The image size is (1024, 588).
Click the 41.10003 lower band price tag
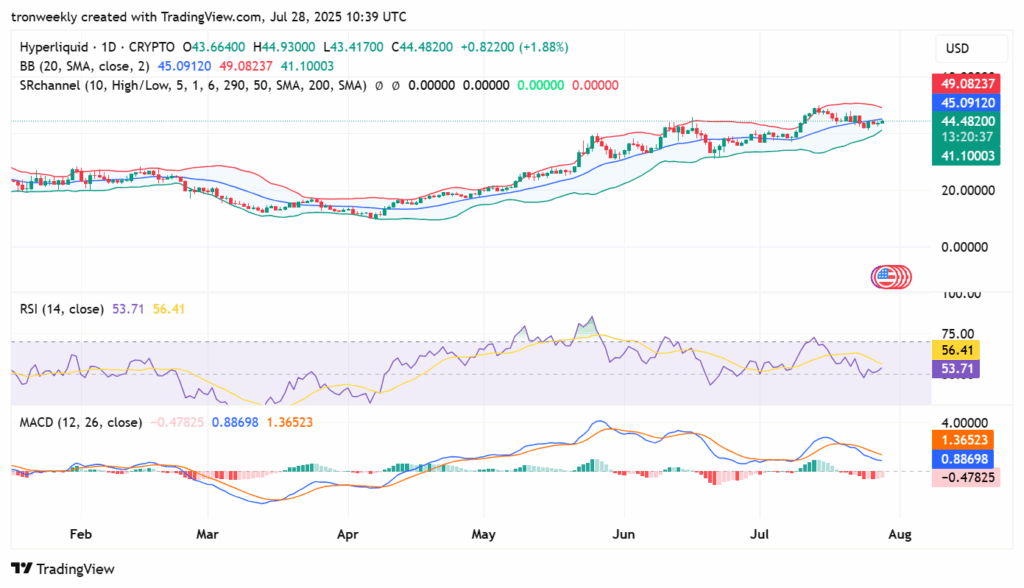pos(966,155)
